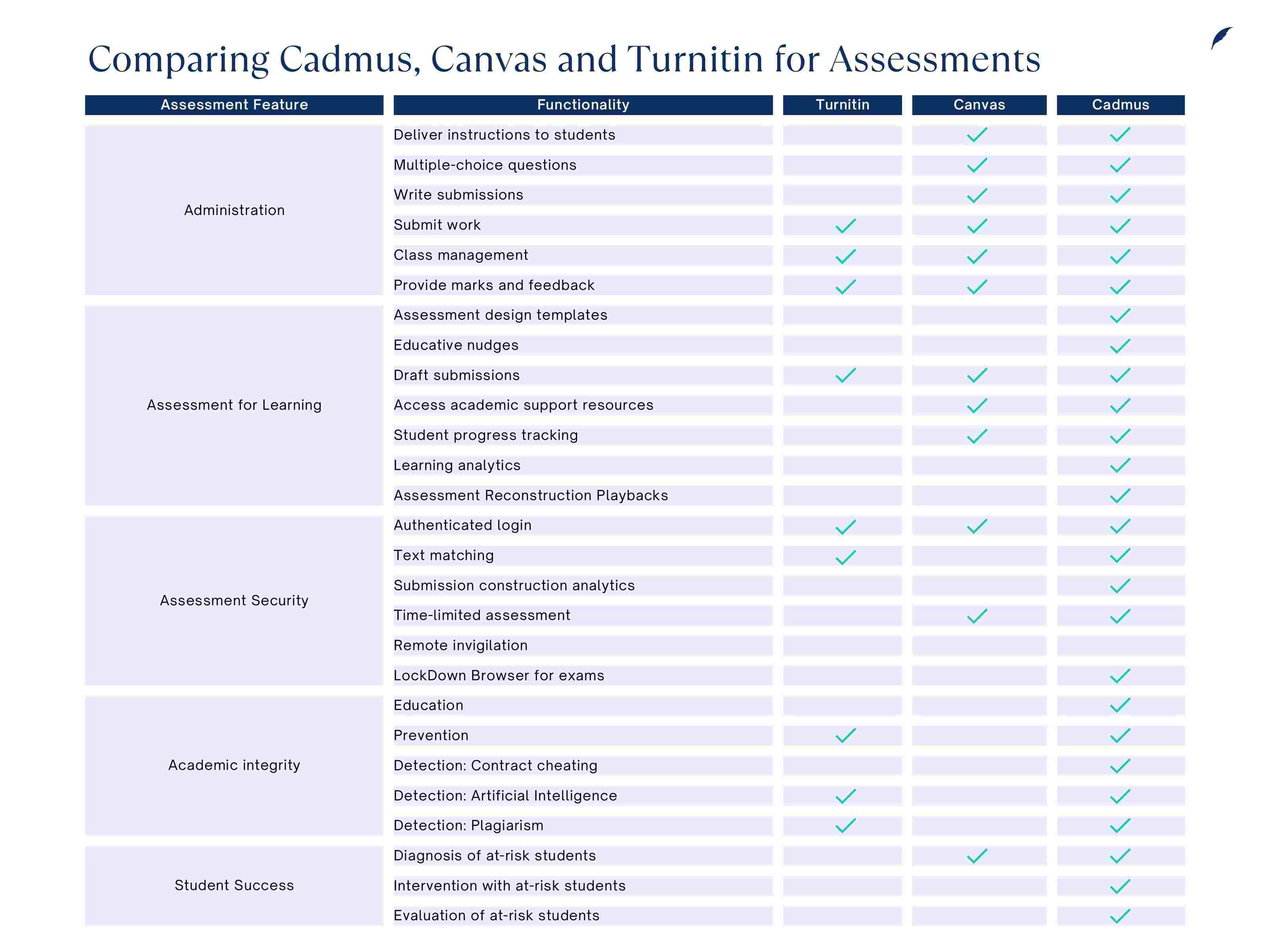
Task: Click Canvas checkmark for Authenticated login
Action: coord(977,526)
